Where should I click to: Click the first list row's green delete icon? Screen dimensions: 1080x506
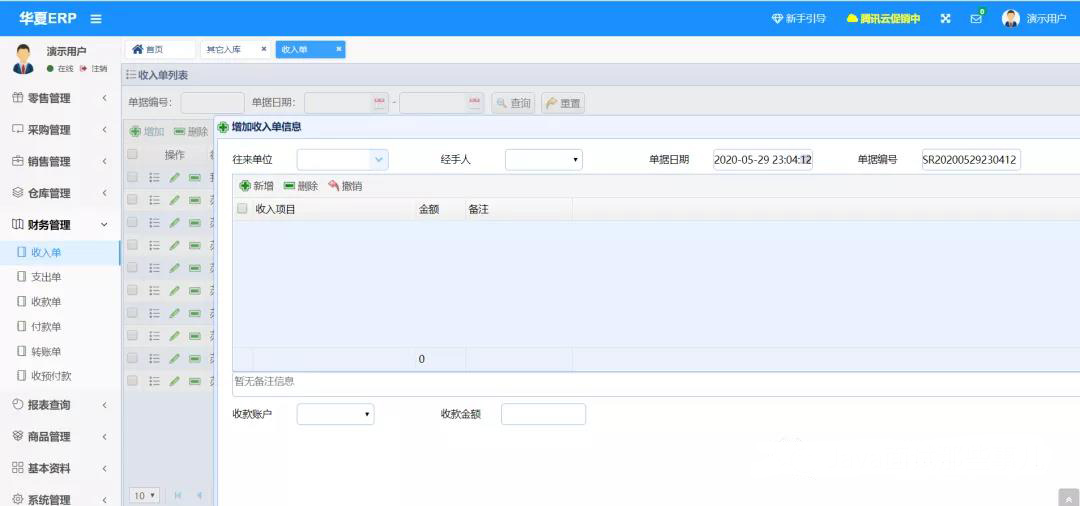pos(195,178)
